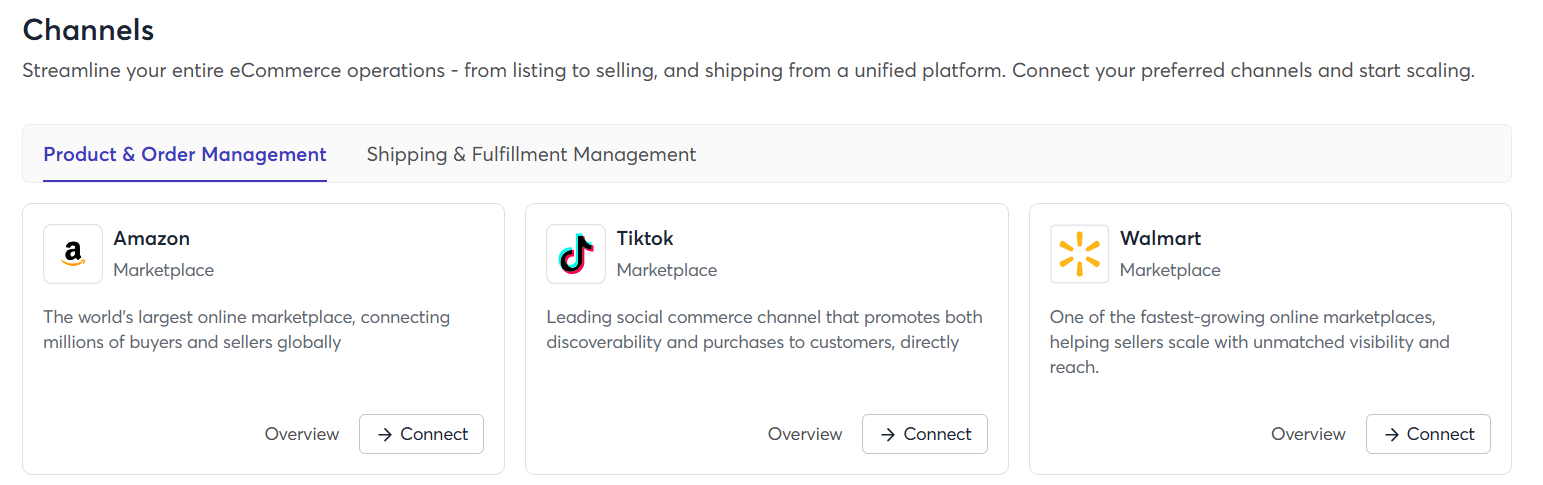This screenshot has height=485, width=1543.
Task: Click the Walmart card title
Action: coord(1160,238)
